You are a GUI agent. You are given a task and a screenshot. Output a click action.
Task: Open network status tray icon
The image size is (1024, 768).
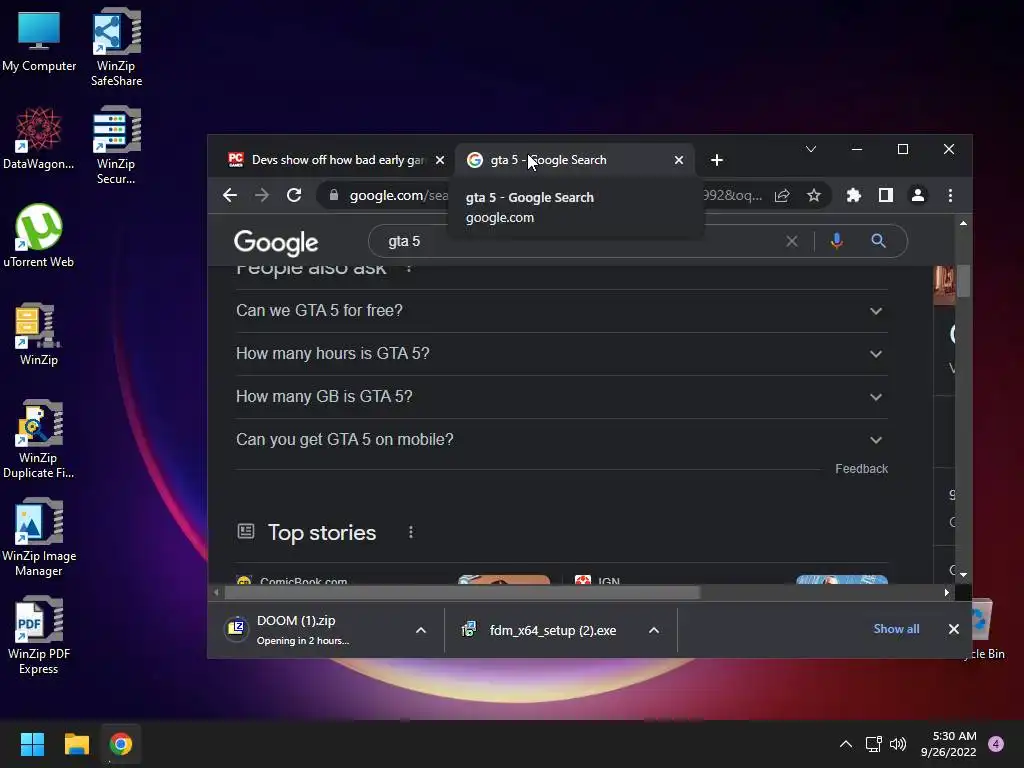873,744
